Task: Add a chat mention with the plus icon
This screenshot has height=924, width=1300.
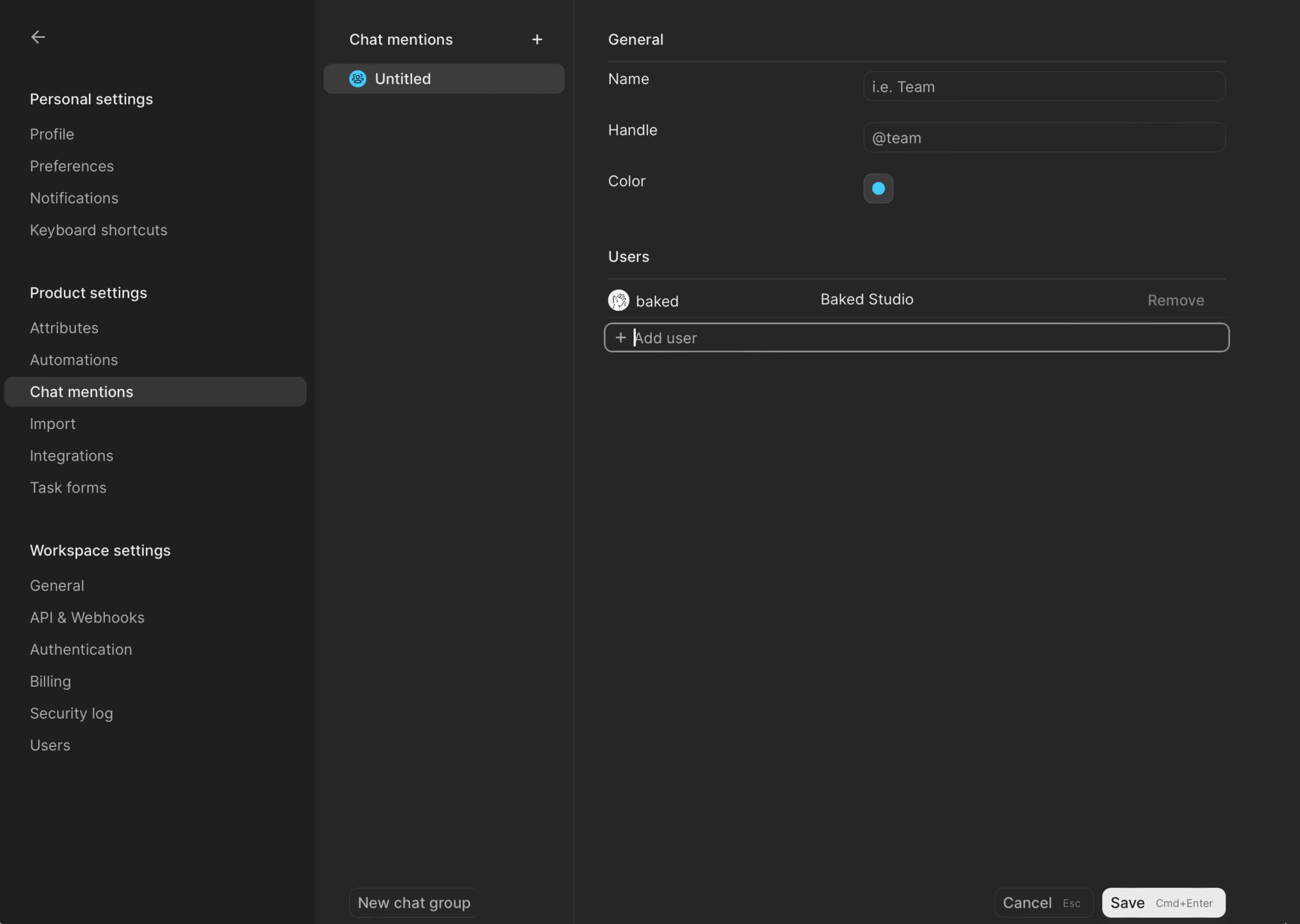Action: [x=537, y=39]
